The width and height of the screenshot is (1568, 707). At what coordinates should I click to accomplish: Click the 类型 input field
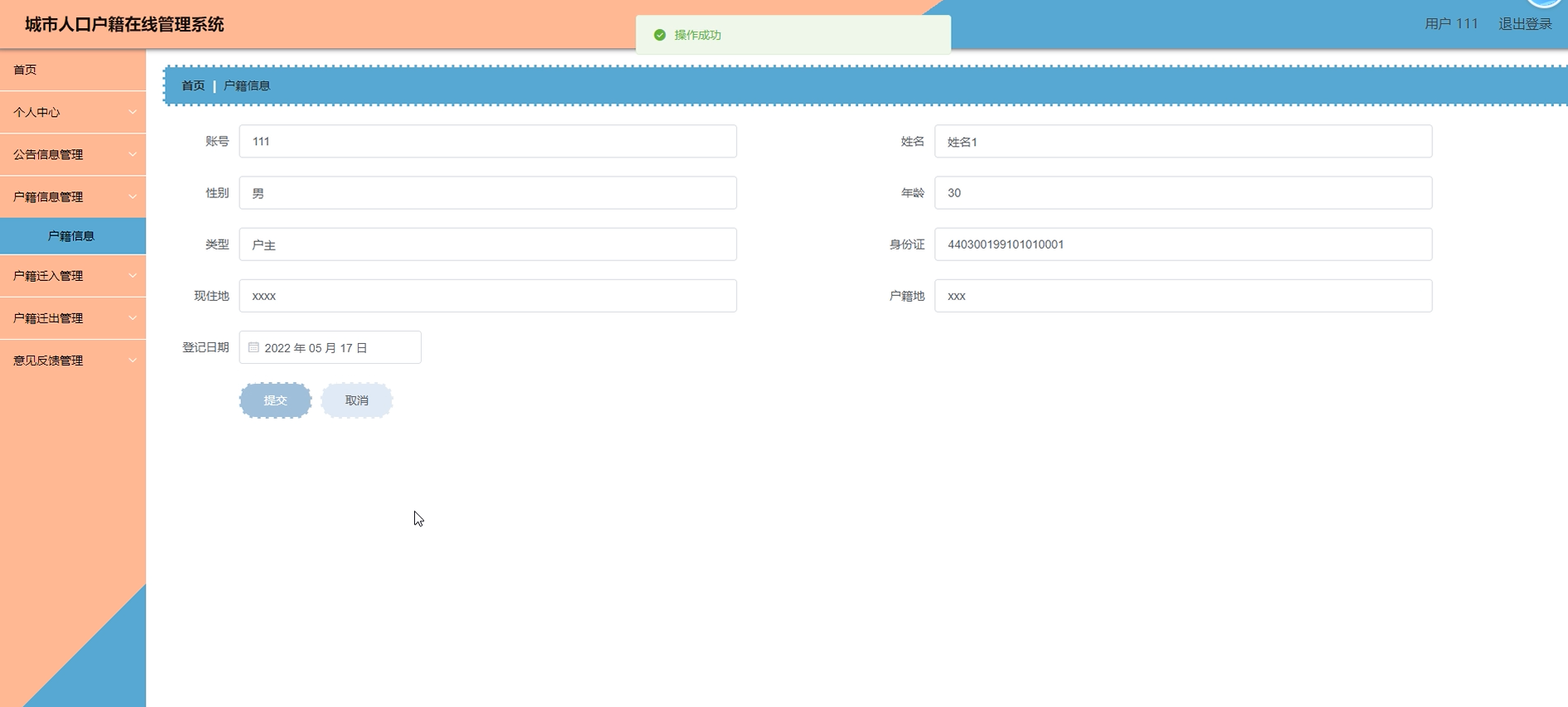(x=488, y=244)
